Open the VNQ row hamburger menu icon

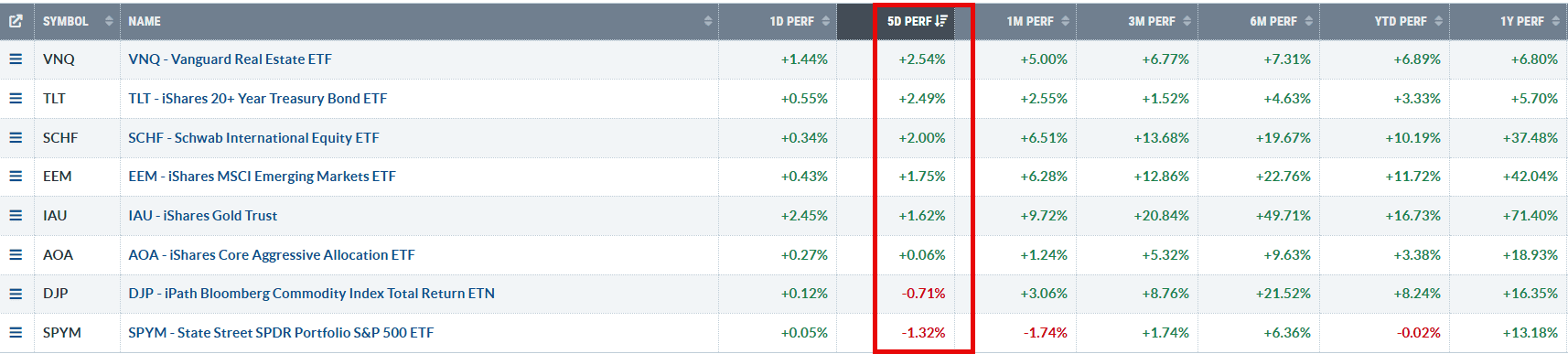16,59
